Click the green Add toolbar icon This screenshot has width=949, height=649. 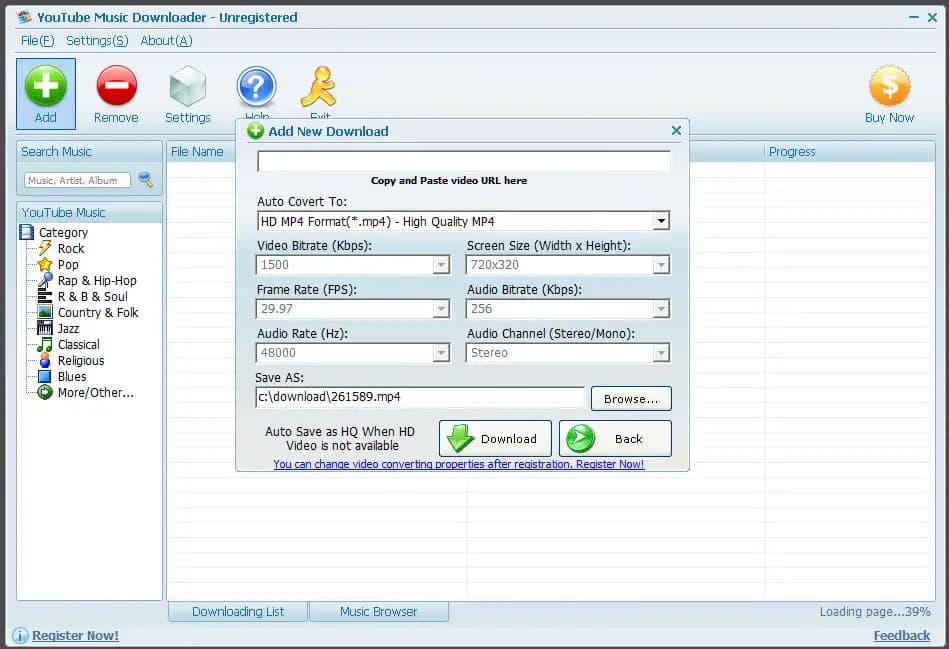[46, 87]
